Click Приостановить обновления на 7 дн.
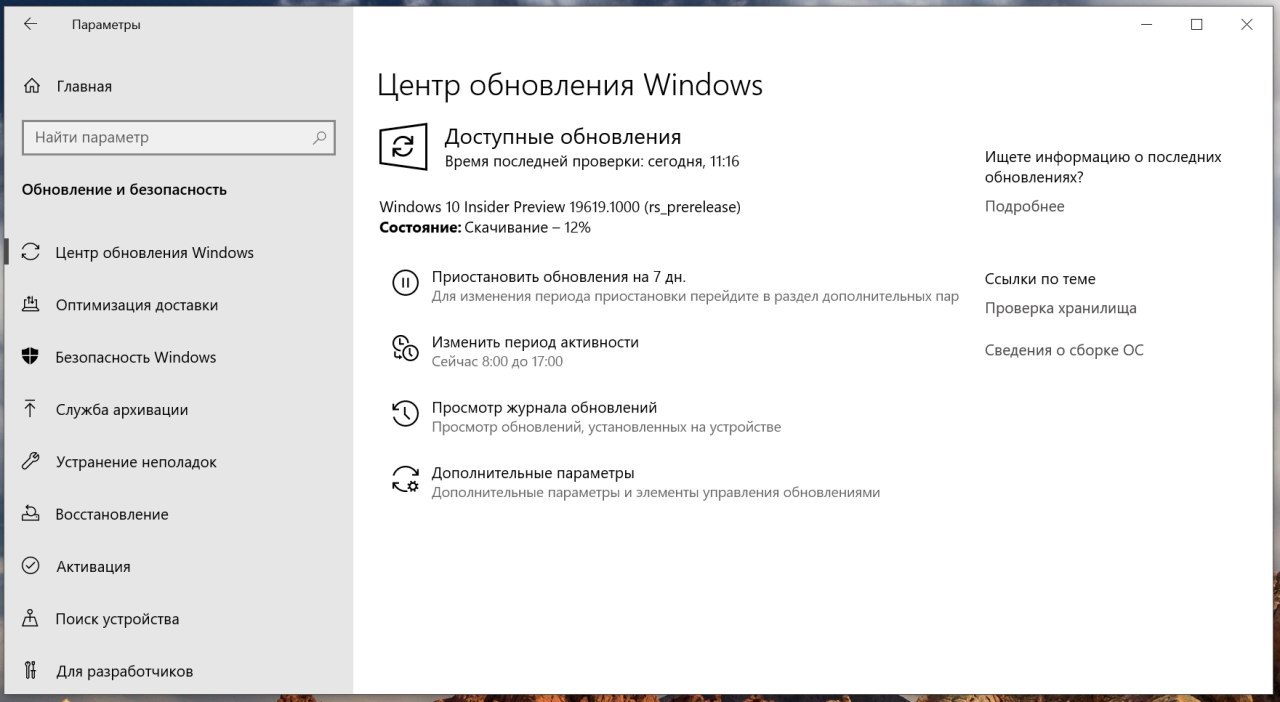The image size is (1280, 702). pyautogui.click(x=558, y=277)
